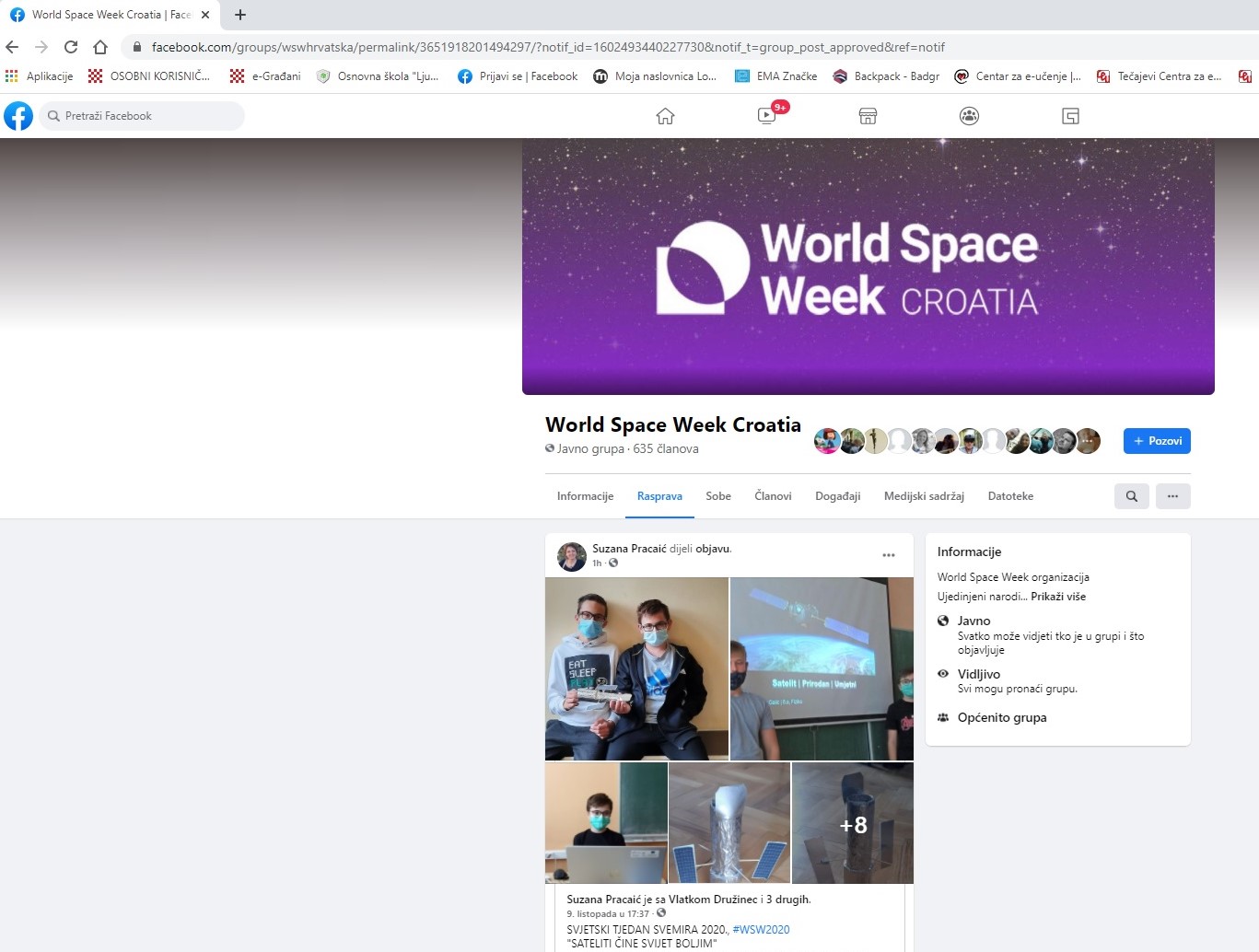Click the Pozovi invite button
The width and height of the screenshot is (1259, 952).
[1157, 441]
